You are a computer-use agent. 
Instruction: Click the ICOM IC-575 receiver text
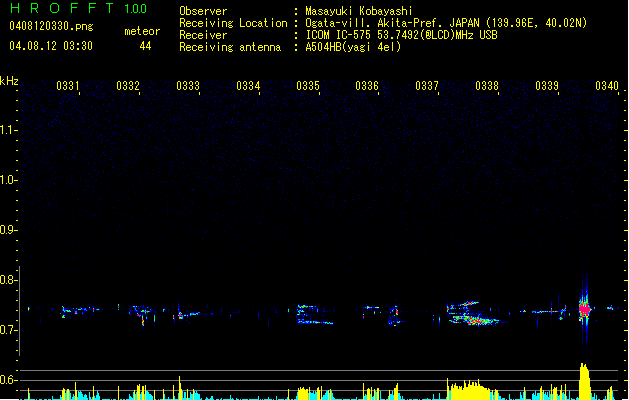(x=401, y=35)
